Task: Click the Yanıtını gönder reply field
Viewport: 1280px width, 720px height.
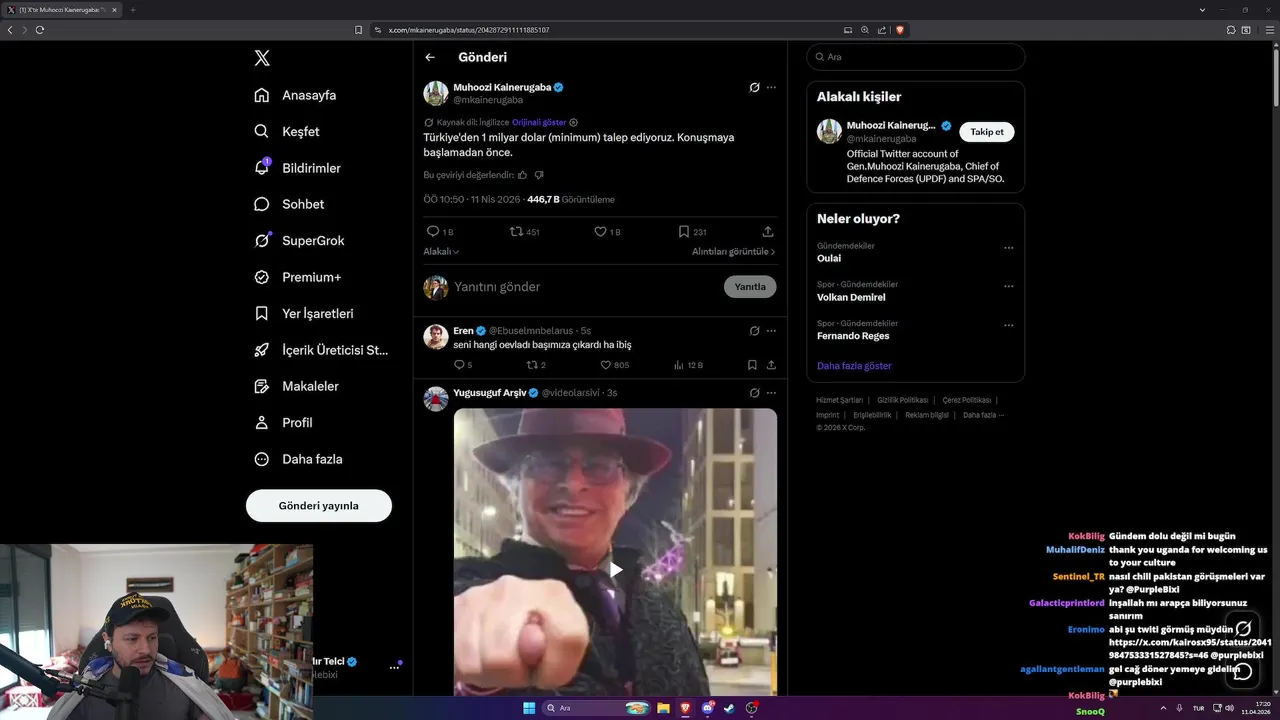Action: (585, 287)
